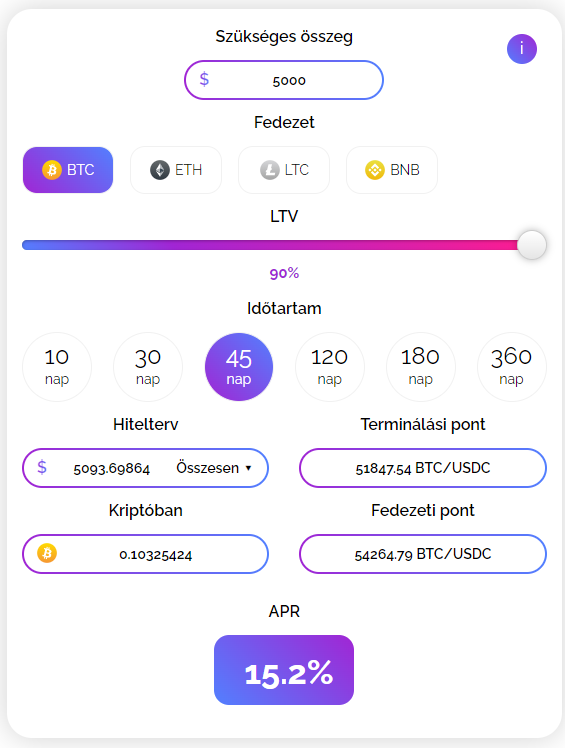
Task: Click the Bitcoin icon in the Kriptóban field
Action: click(47, 553)
